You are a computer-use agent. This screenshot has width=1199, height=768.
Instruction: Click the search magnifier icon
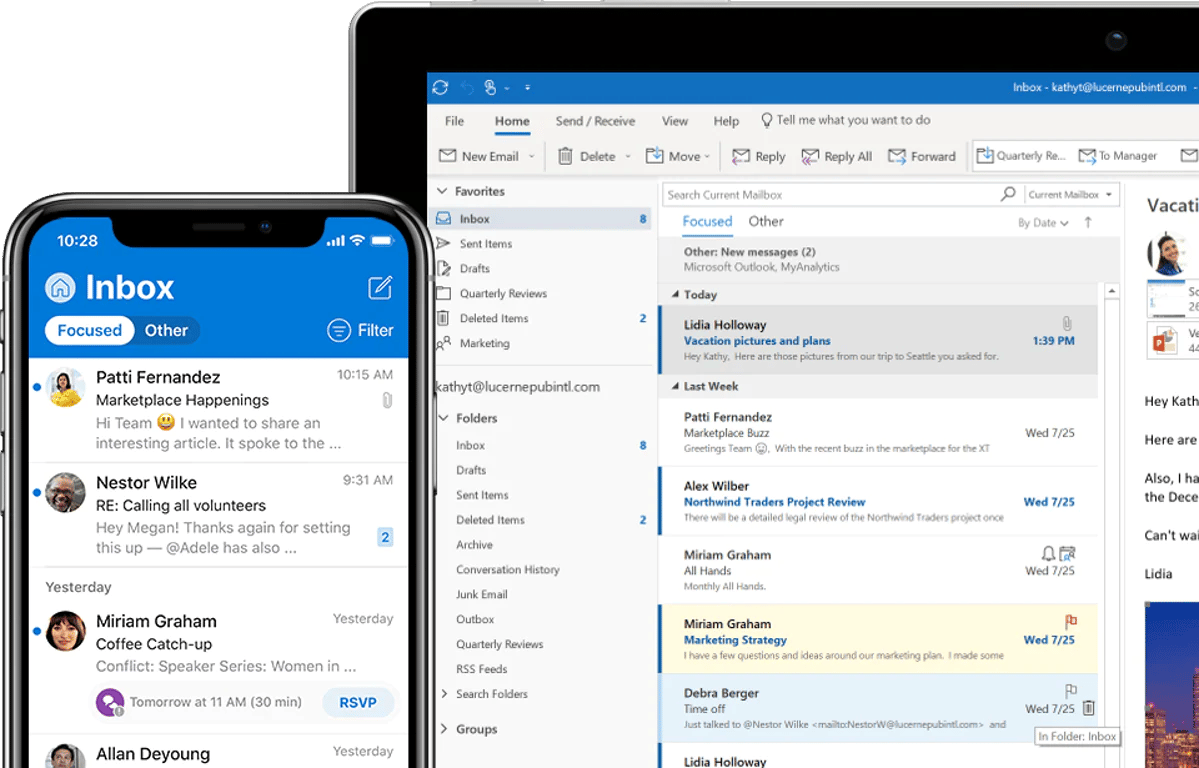coord(1008,194)
